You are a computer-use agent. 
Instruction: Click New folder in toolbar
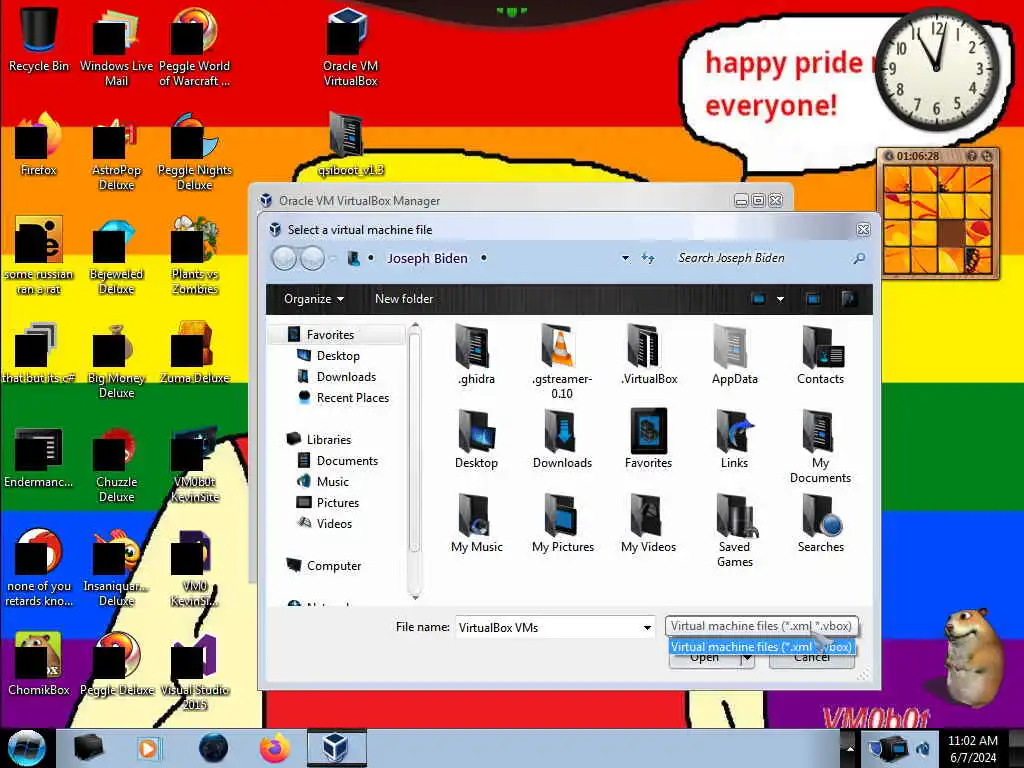tap(404, 299)
